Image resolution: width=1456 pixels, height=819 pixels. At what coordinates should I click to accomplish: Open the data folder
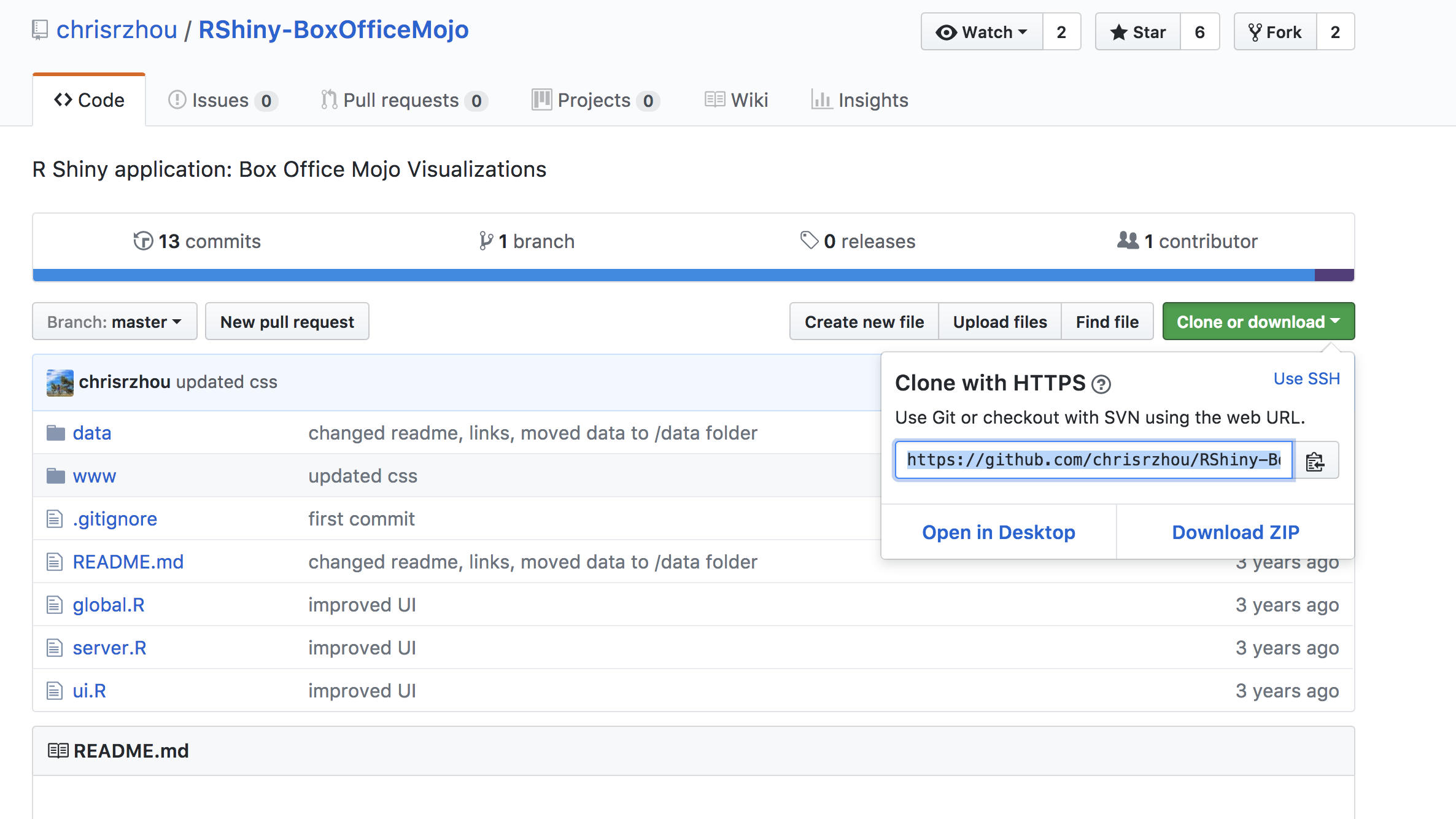[x=92, y=433]
